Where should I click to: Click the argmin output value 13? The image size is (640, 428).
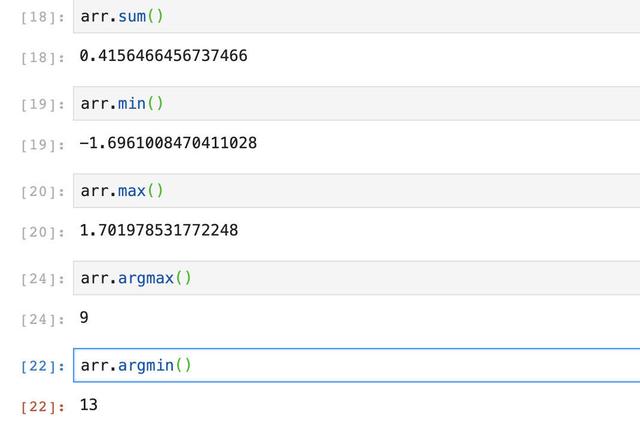tap(89, 405)
